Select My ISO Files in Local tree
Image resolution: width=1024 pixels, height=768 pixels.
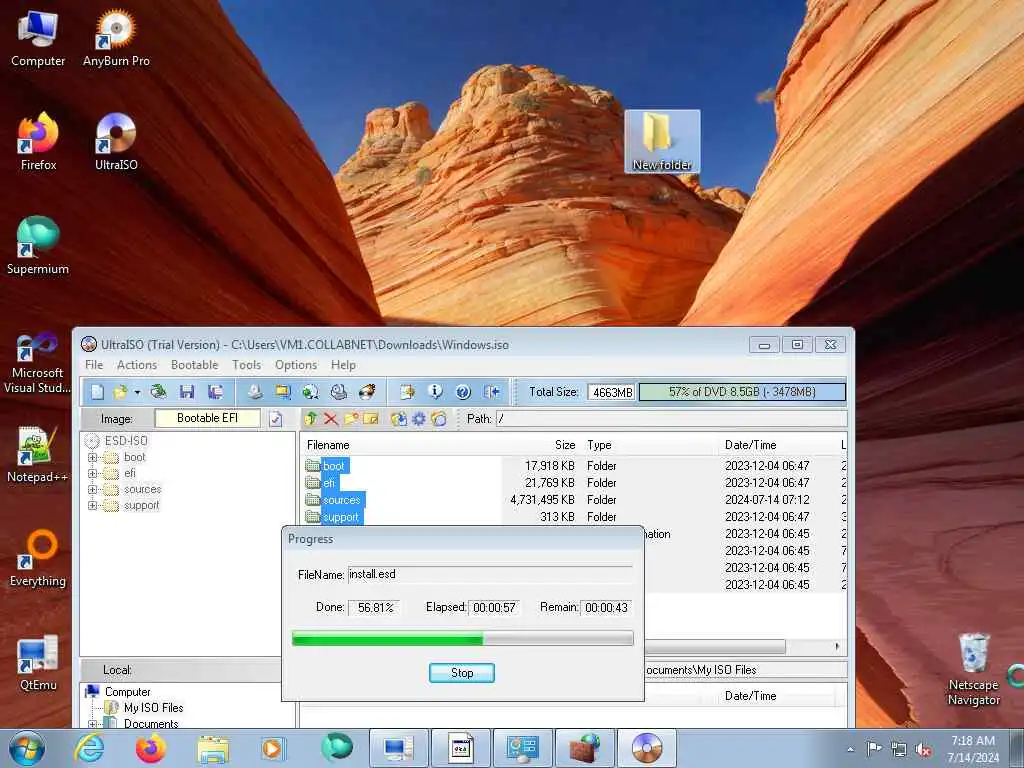pos(153,708)
